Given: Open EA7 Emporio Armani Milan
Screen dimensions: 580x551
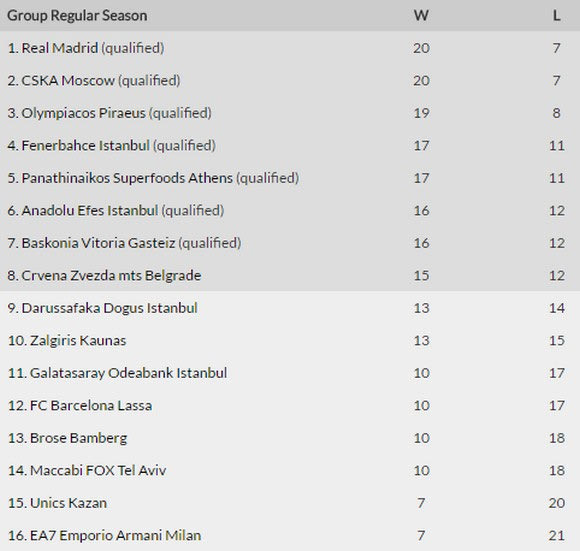Looking at the screenshot, I should pyautogui.click(x=115, y=536).
